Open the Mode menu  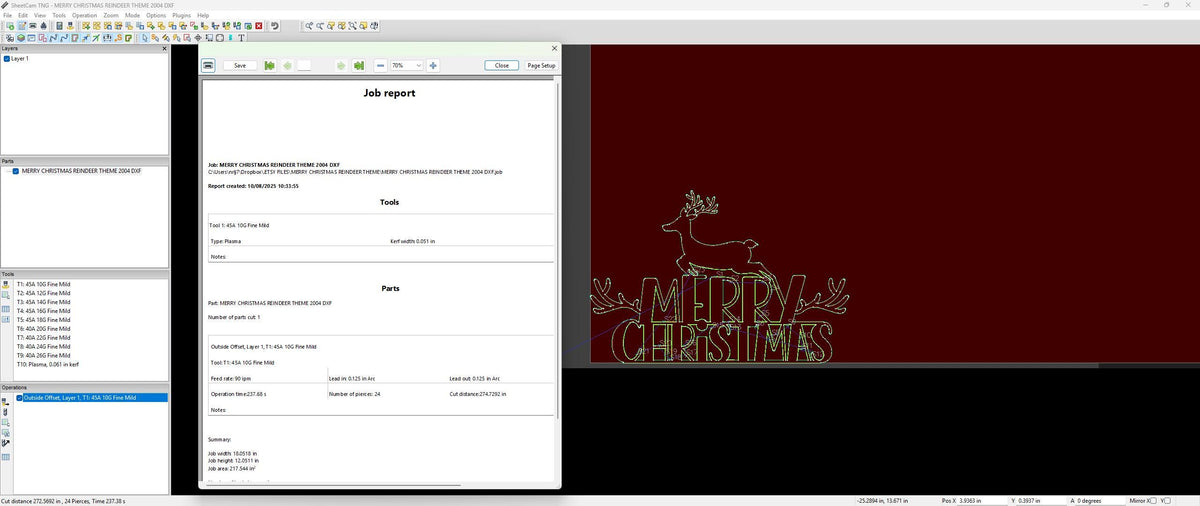132,16
